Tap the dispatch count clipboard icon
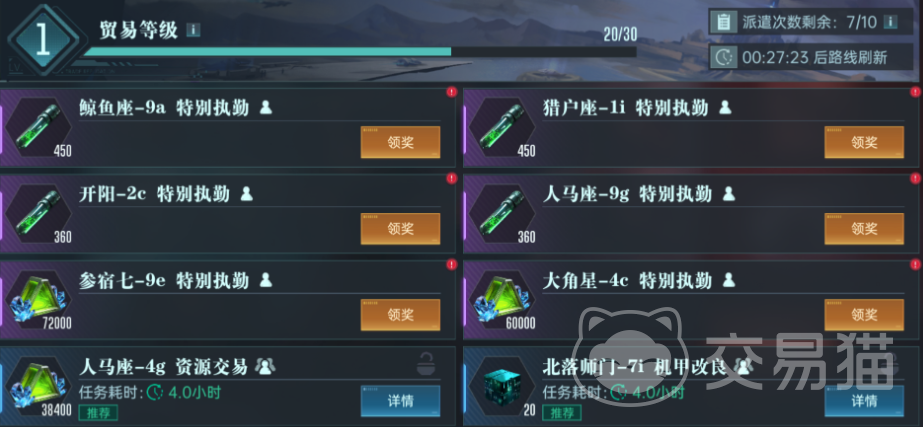 pyautogui.click(x=723, y=22)
